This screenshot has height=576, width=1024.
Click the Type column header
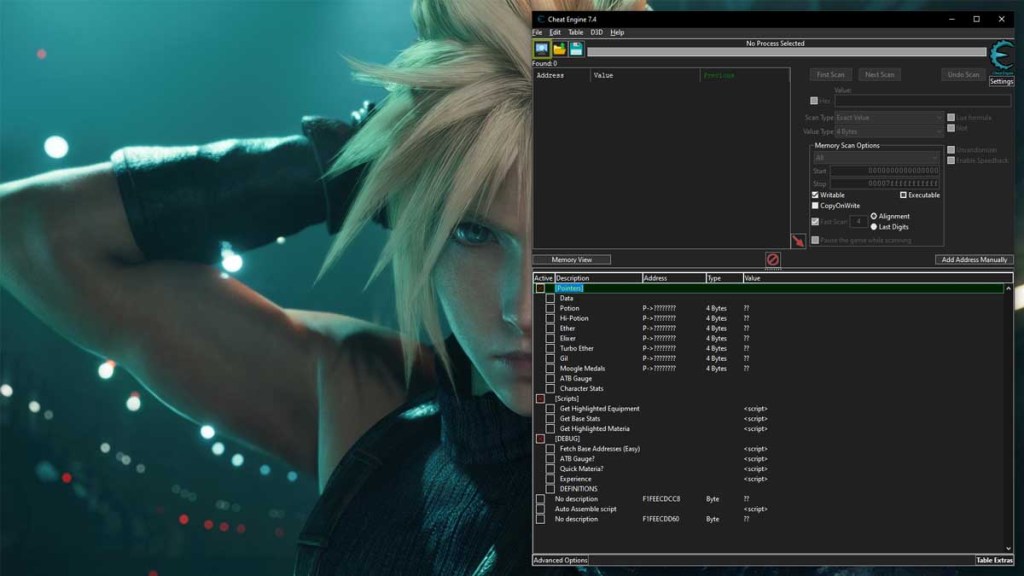click(724, 278)
